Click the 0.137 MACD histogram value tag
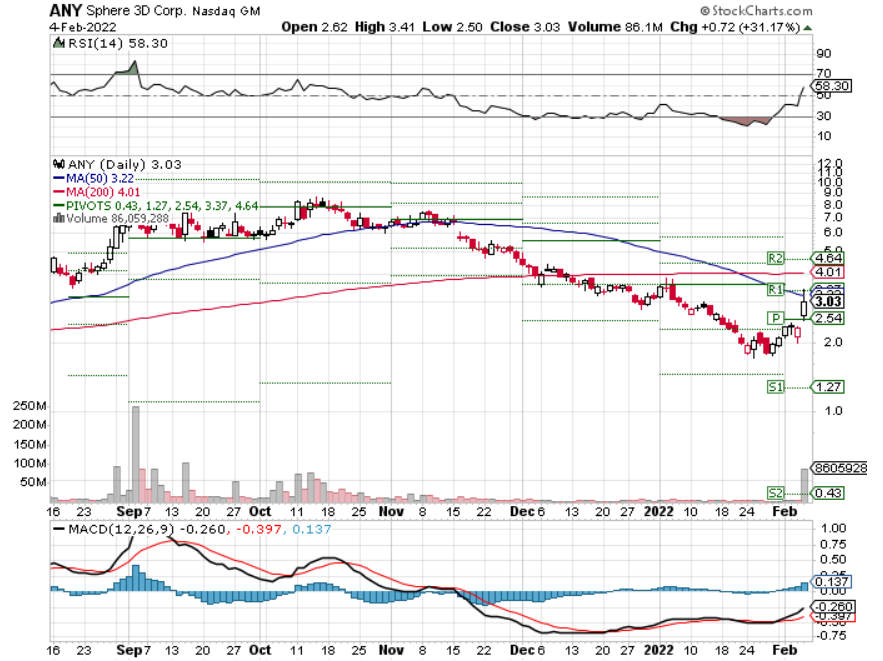Viewport: 883px width, 661px height. click(831, 581)
